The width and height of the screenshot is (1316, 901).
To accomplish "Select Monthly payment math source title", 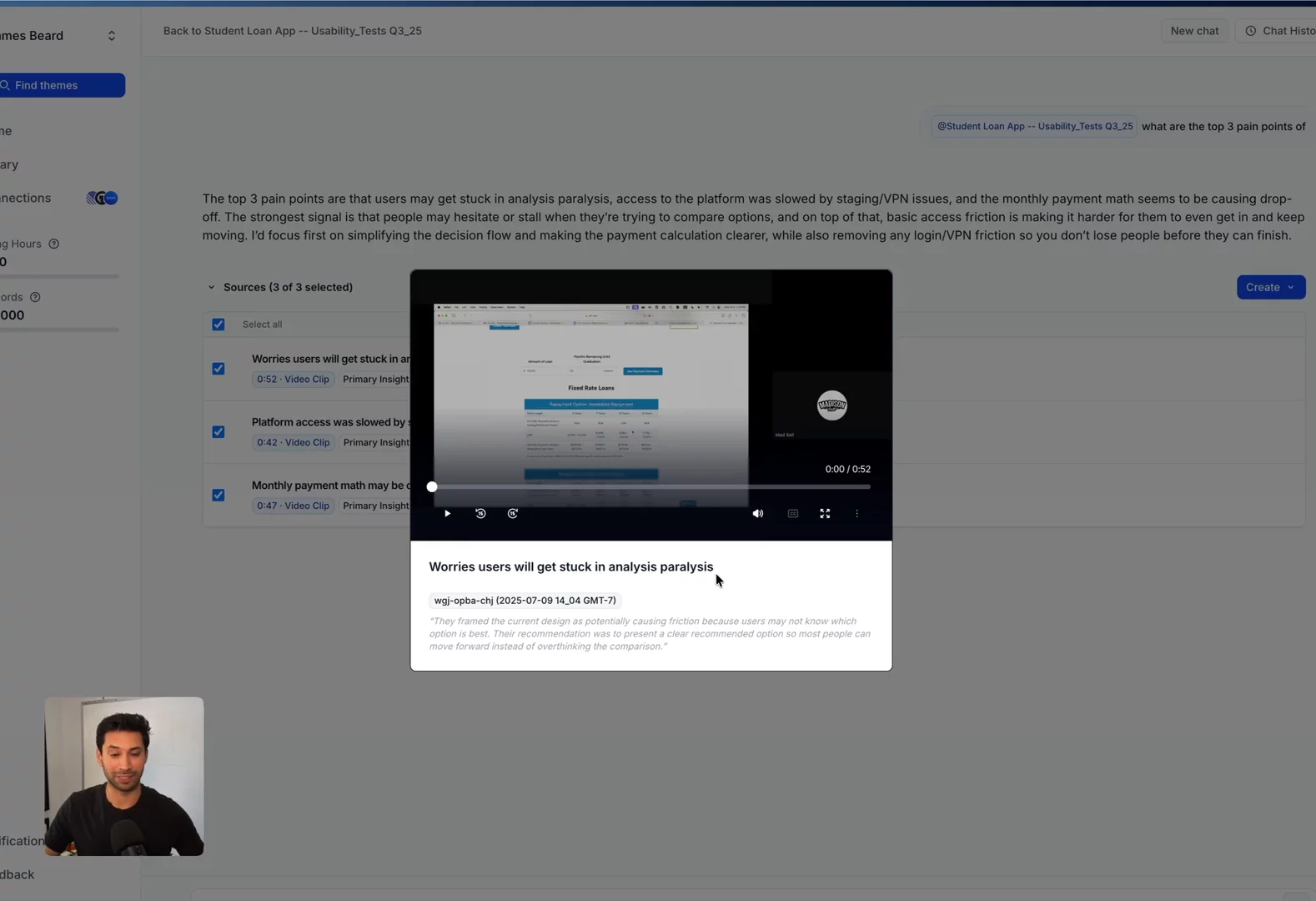I will (330, 486).
